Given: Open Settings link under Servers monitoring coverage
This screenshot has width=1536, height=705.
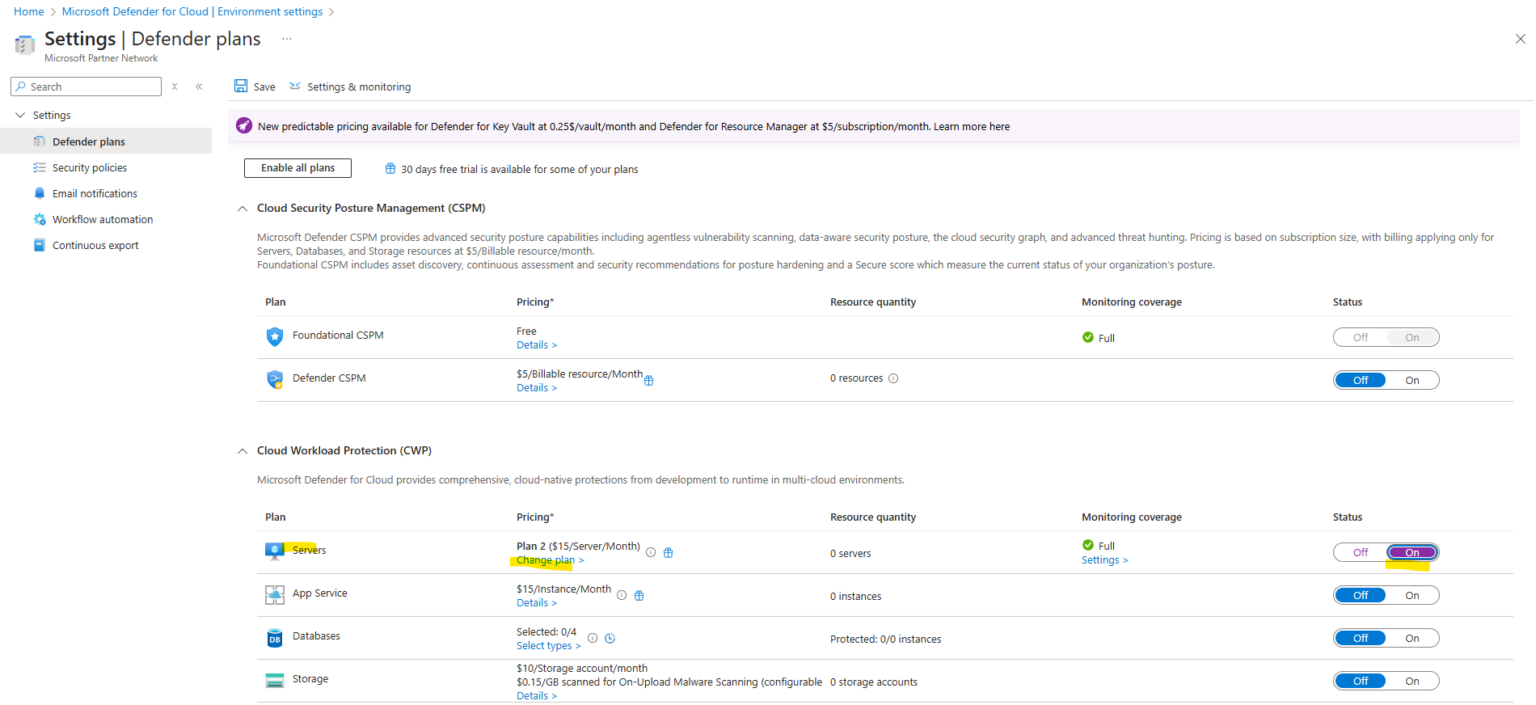Looking at the screenshot, I should click(1105, 560).
